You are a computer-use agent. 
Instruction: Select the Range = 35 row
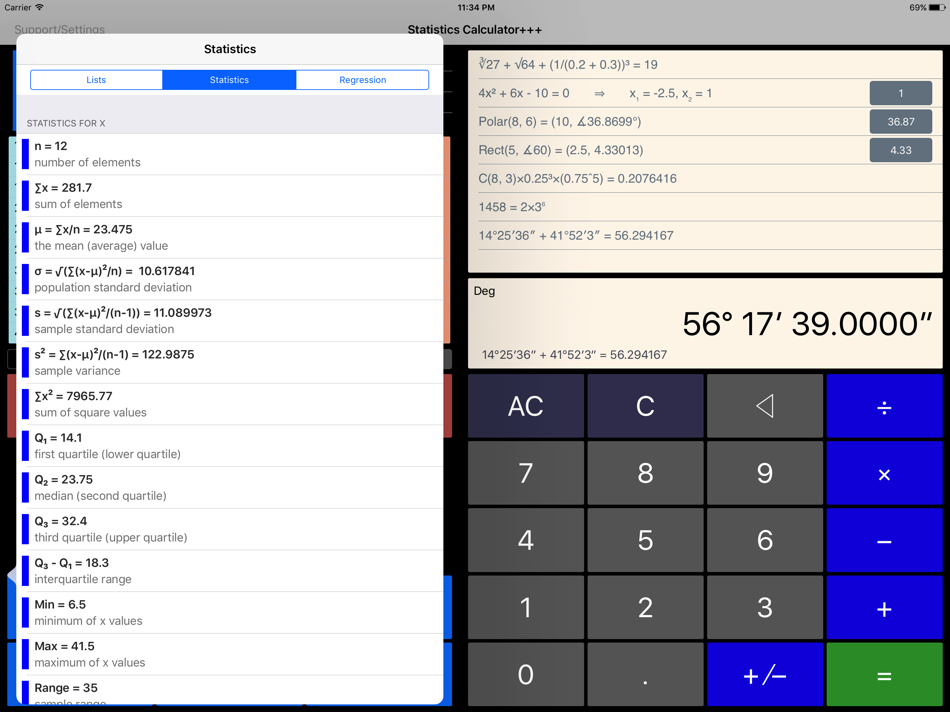tap(230, 691)
